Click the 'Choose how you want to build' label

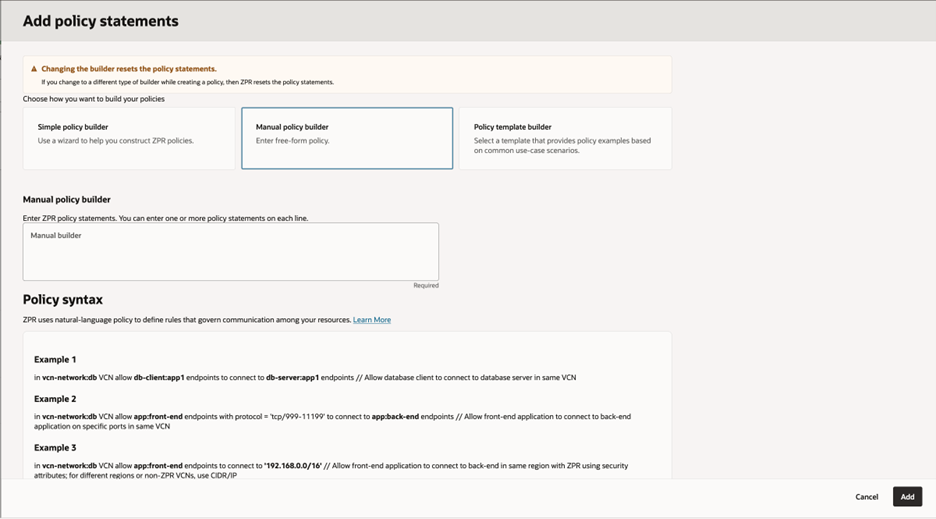pyautogui.click(x=94, y=99)
